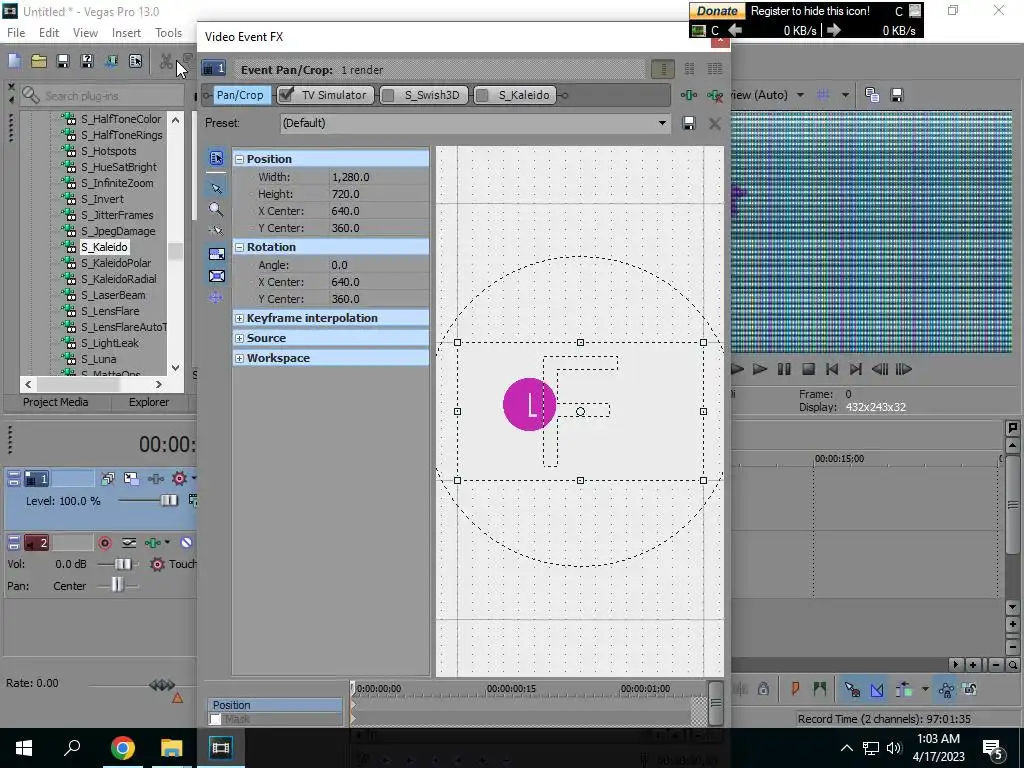
Task: Click the audio track Vol slider handle
Action: coord(123,564)
